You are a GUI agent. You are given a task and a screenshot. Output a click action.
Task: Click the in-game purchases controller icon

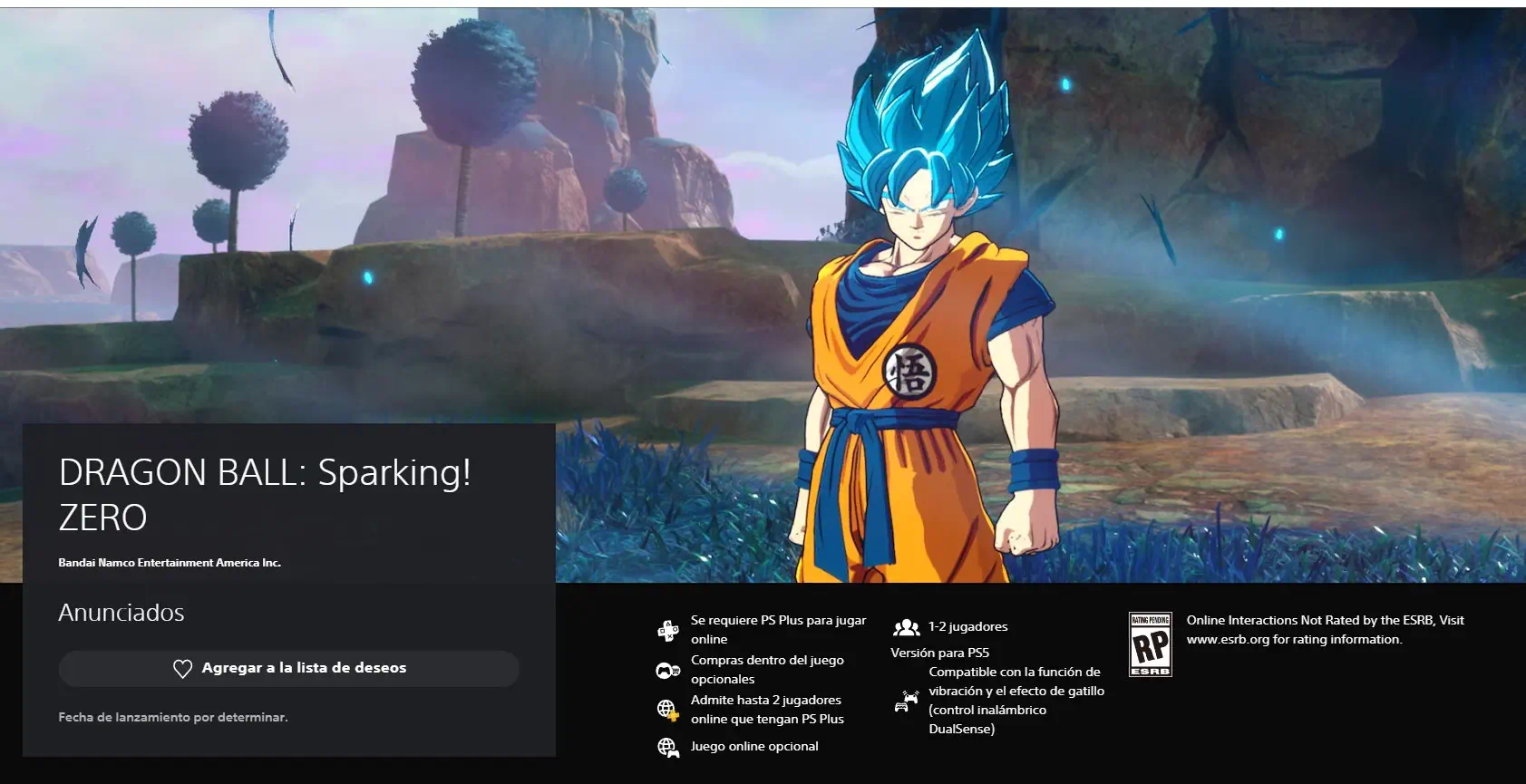[668, 671]
